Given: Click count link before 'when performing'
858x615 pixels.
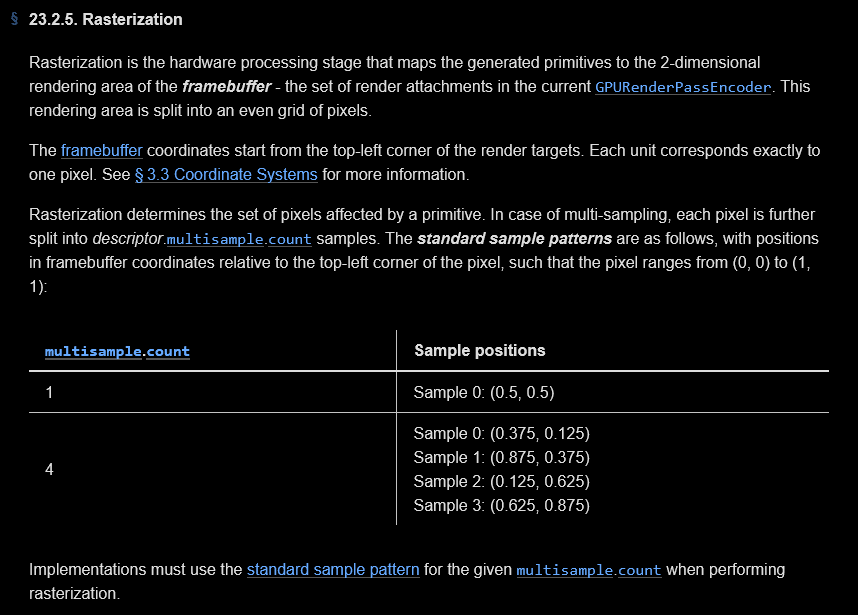Looking at the screenshot, I should tap(640, 570).
